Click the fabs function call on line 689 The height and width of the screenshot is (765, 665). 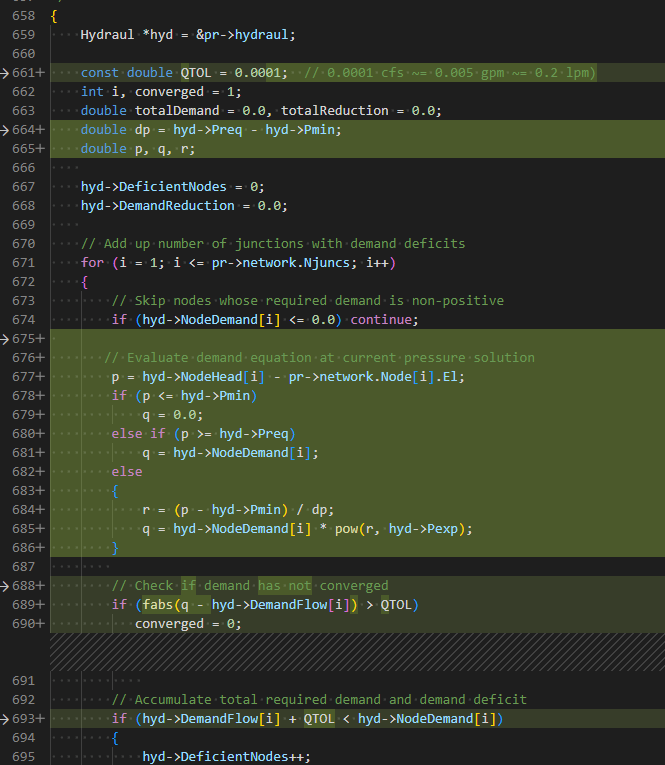click(158, 605)
